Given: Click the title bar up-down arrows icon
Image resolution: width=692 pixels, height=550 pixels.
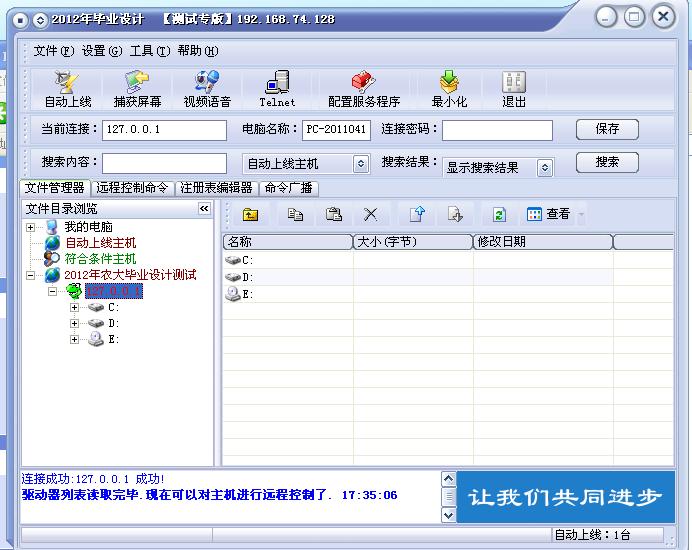Looking at the screenshot, I should pyautogui.click(x=40, y=20).
